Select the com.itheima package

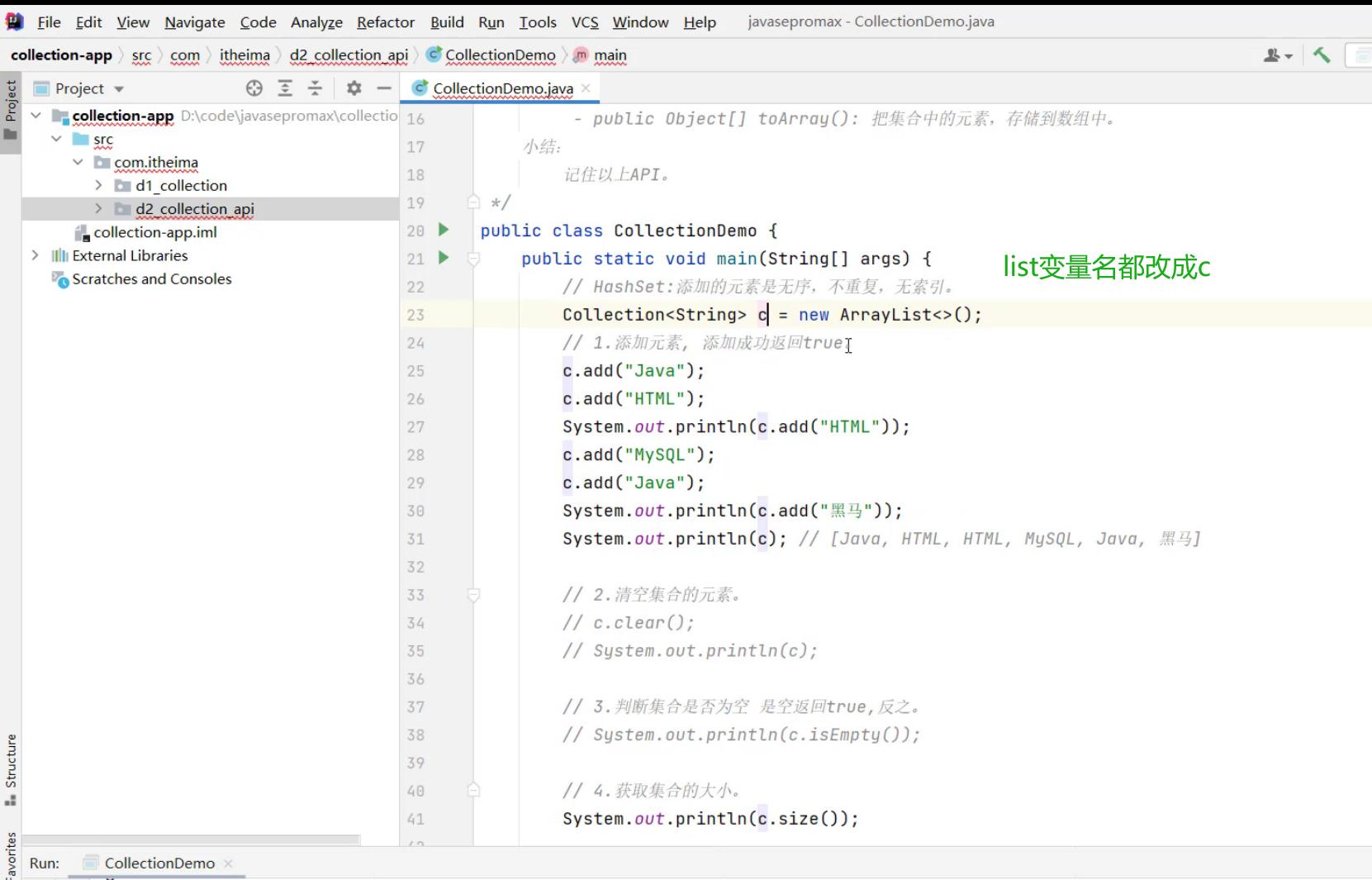(x=156, y=162)
